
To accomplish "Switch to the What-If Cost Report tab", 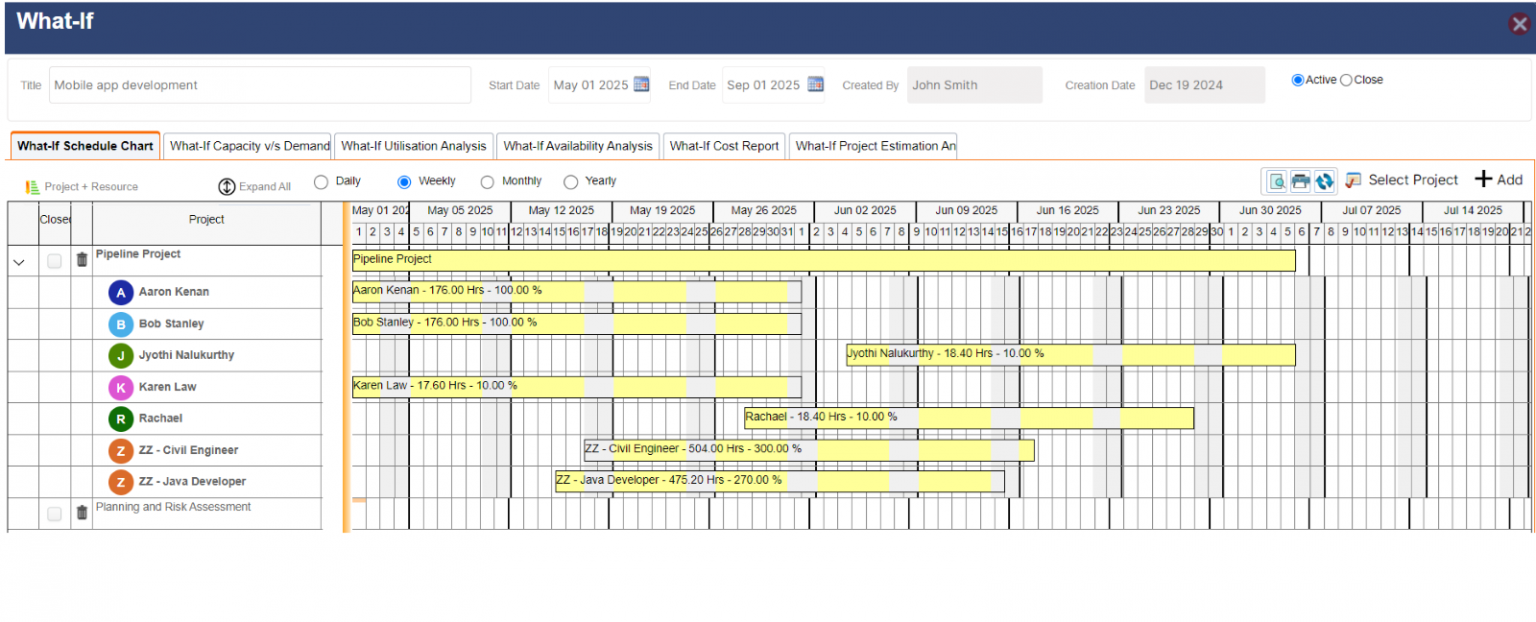I will 723,145.
